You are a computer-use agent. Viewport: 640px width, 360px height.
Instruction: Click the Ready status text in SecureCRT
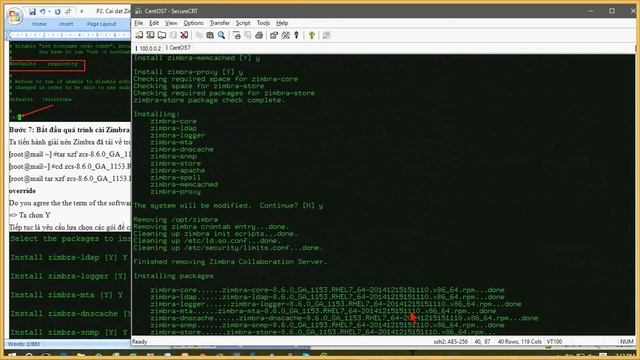tap(140, 342)
